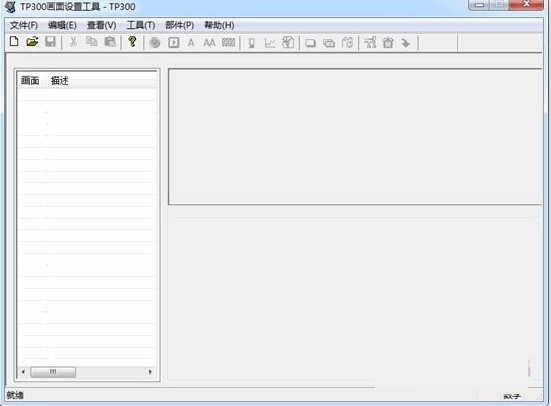
Task: Click the 描述 column header
Action: [59, 80]
